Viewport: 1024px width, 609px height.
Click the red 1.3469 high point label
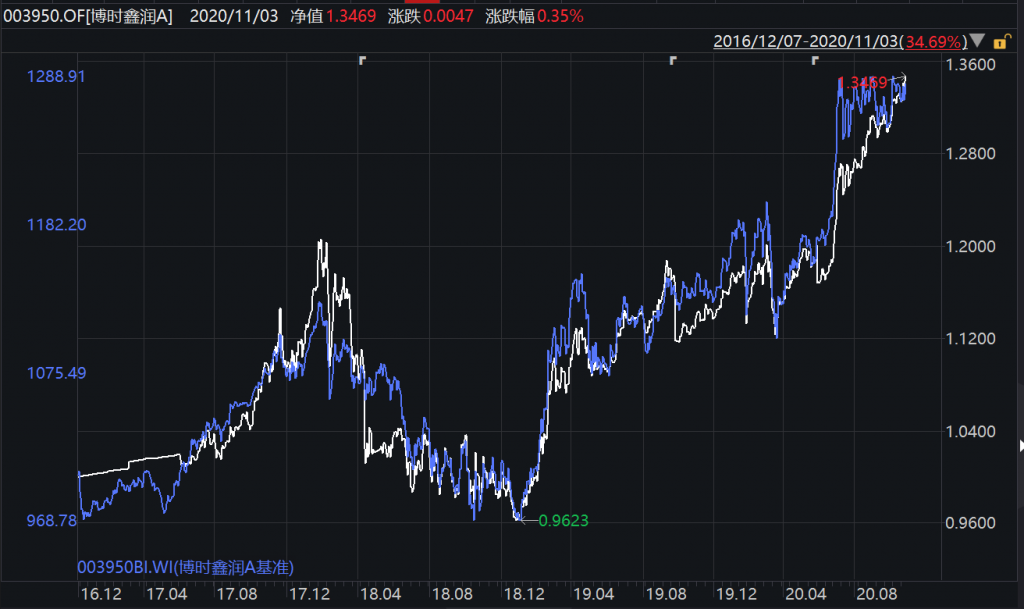tap(862, 81)
